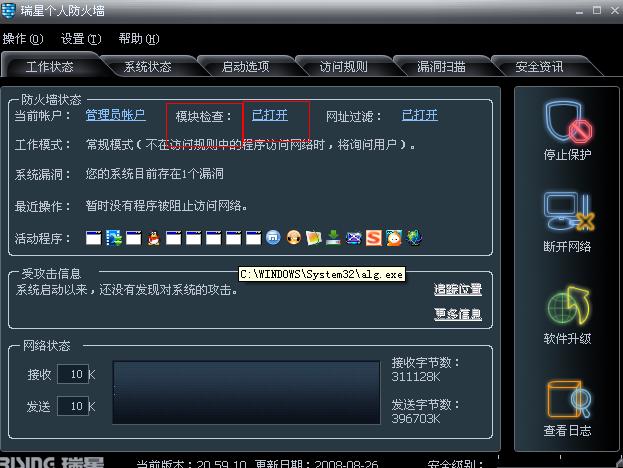Click the RISING 瑞星 logo at bottom left
The image size is (623, 468).
[x=52, y=463]
